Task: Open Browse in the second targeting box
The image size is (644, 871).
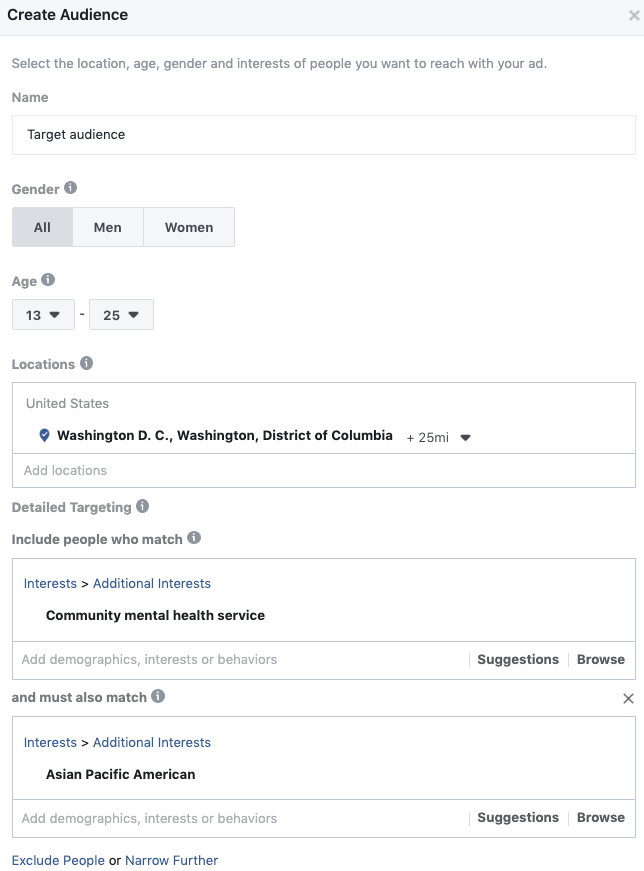Action: point(601,818)
